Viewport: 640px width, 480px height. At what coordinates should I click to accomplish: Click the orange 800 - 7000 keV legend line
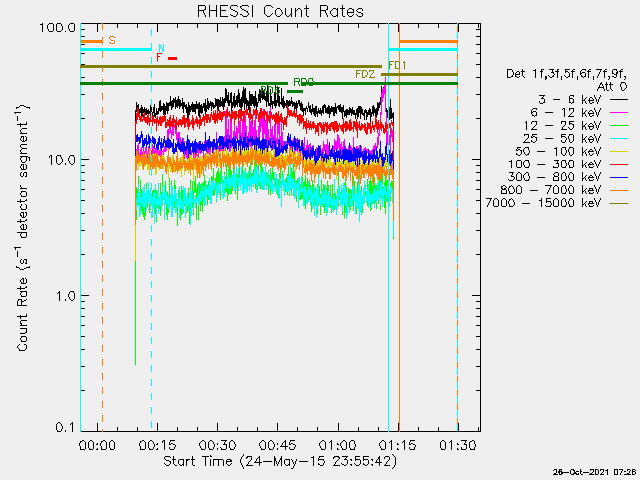point(619,190)
